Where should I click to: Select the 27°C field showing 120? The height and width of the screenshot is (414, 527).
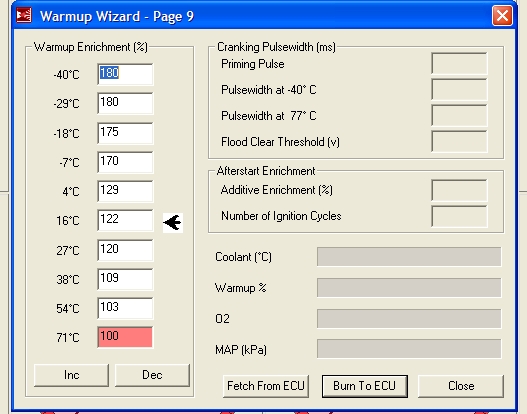[x=125, y=250]
